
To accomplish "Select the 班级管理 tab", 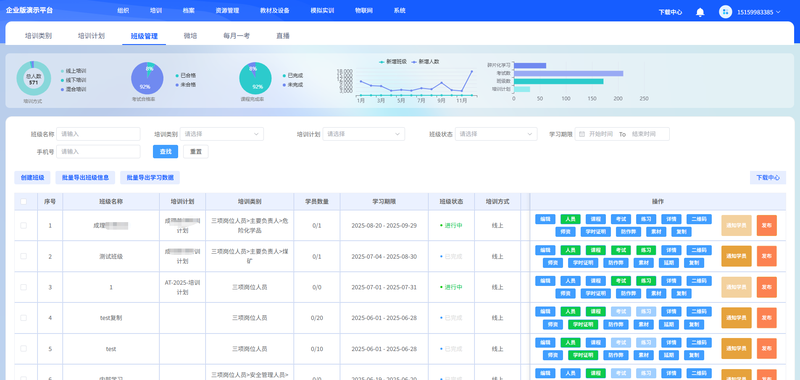I will pos(144,36).
